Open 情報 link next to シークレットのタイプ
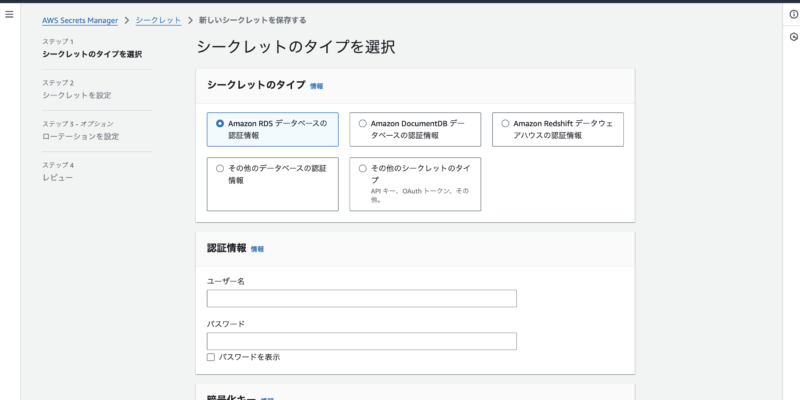800x400 pixels. tap(316, 86)
